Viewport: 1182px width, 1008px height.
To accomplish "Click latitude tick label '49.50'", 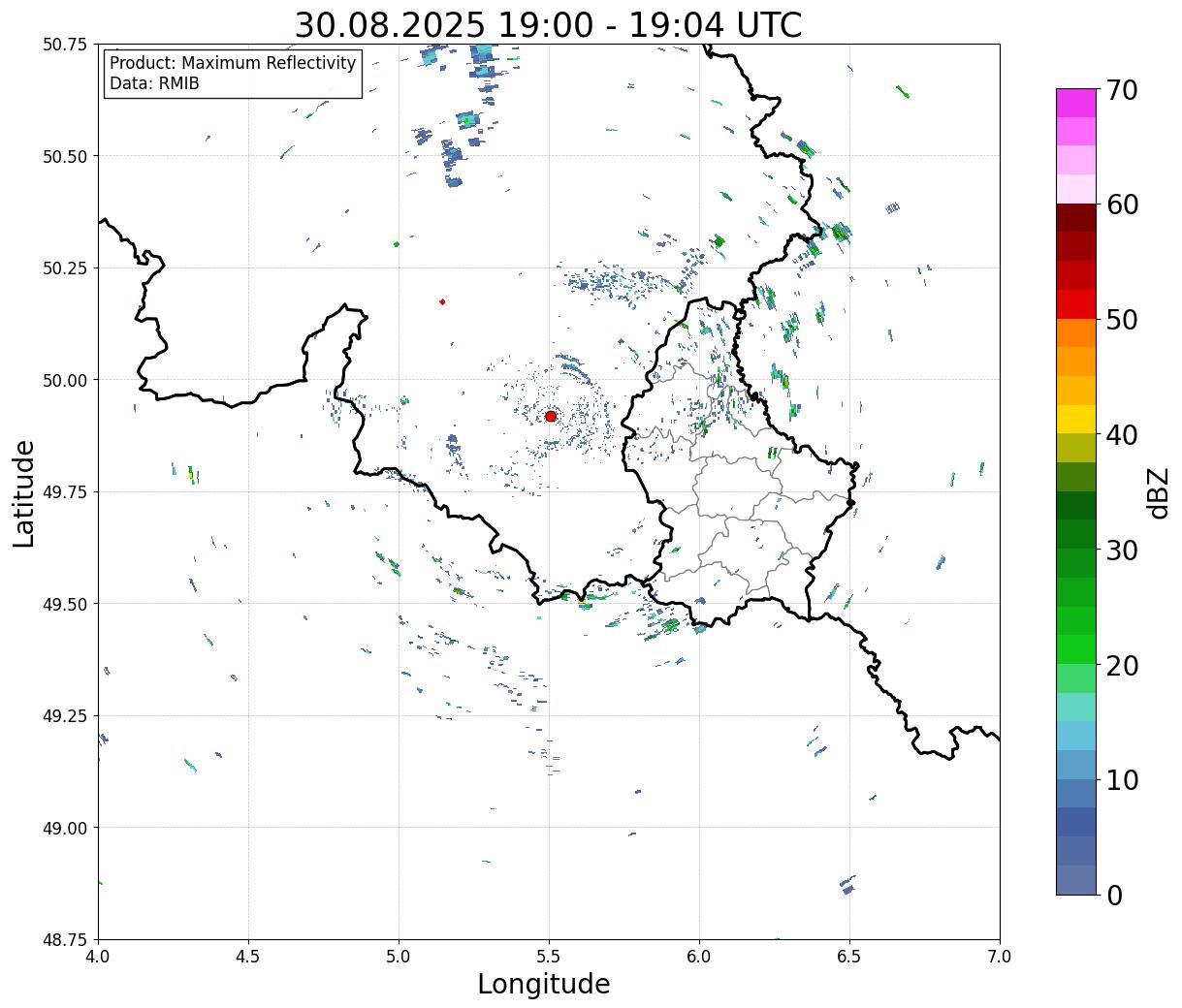I will pos(65,604).
